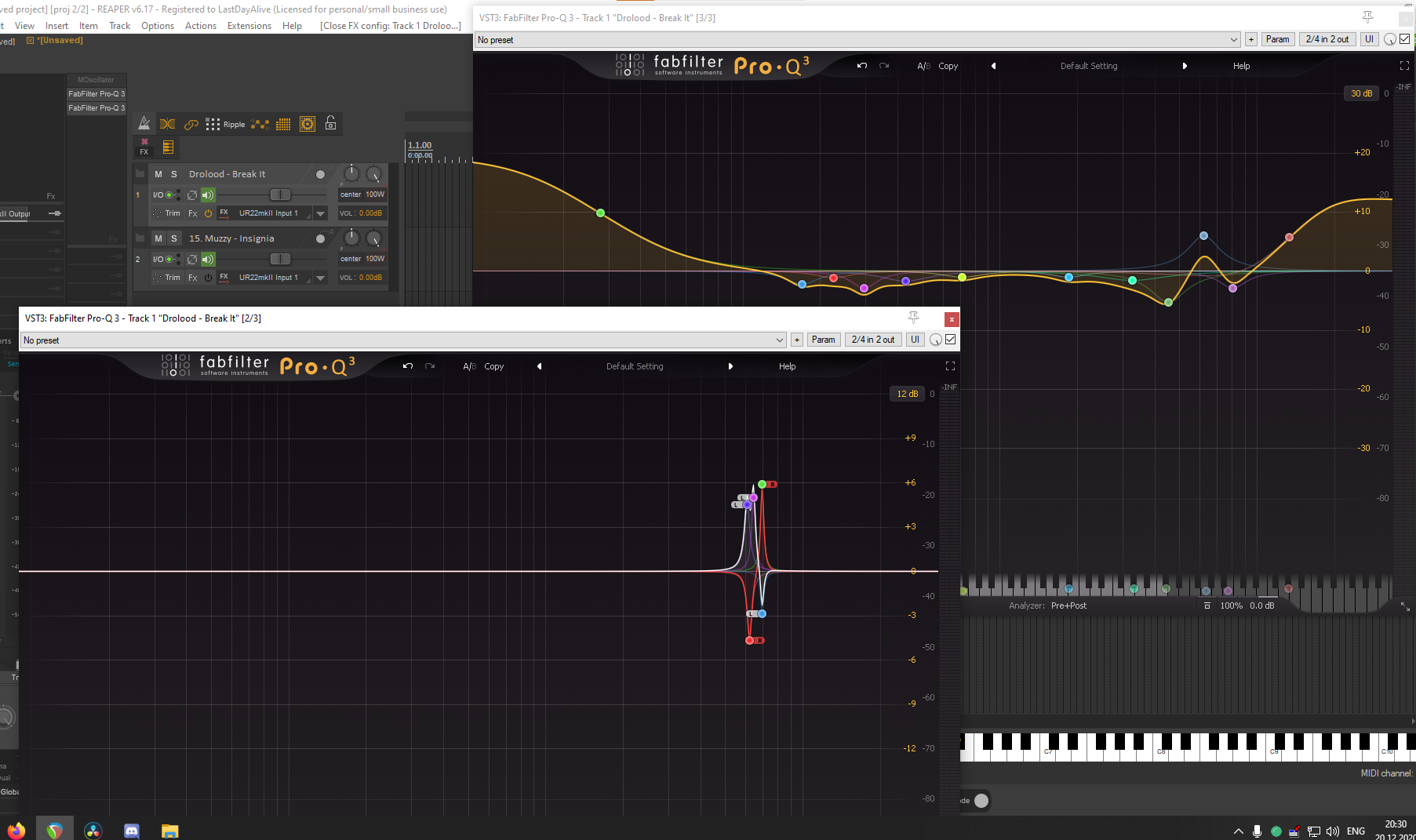Viewport: 1416px width, 840px height.
Task: Mute the Drolood - Break It track
Action: click(x=158, y=174)
